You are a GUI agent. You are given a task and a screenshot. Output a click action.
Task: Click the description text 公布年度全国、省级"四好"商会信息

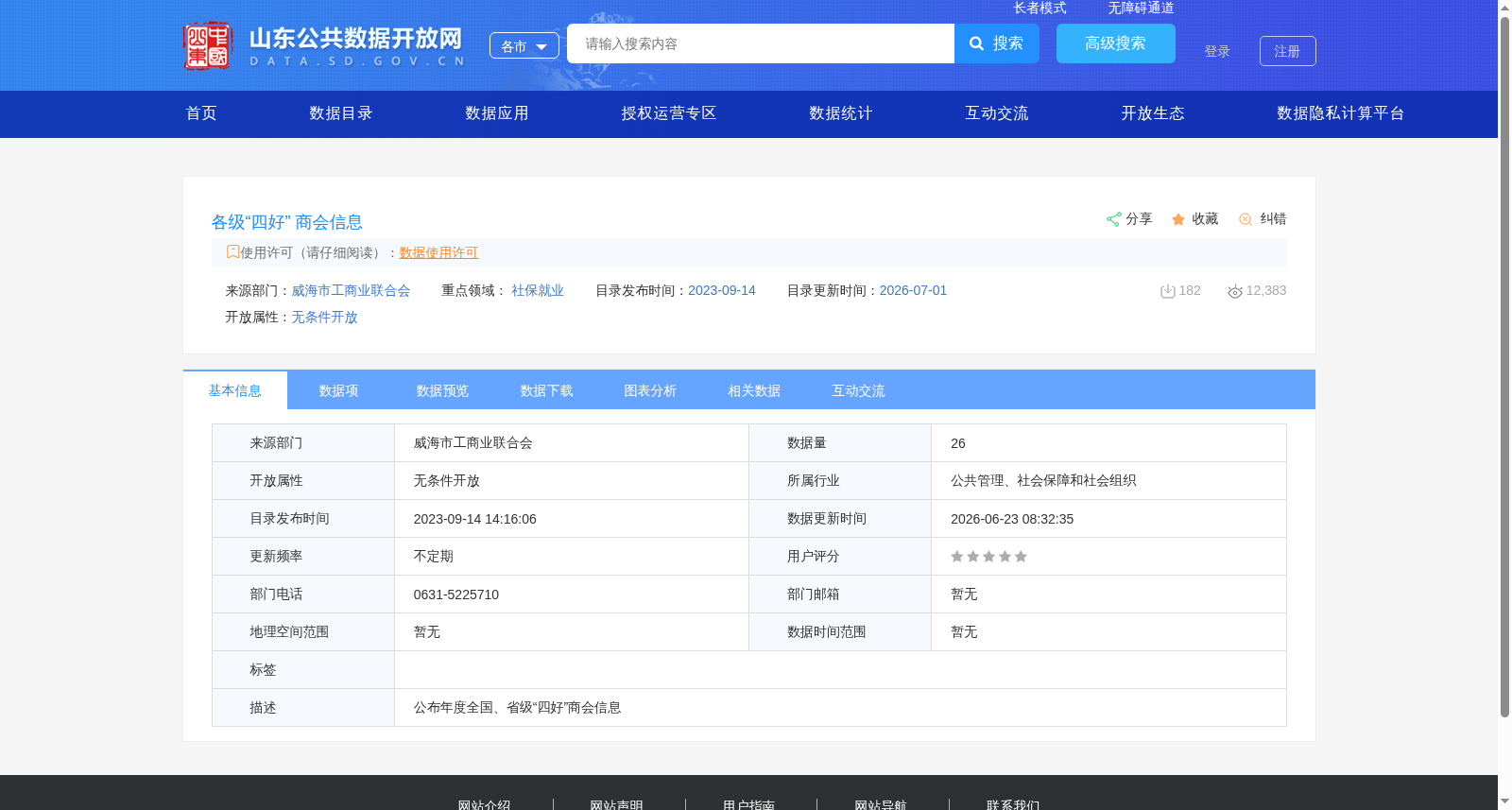(517, 708)
